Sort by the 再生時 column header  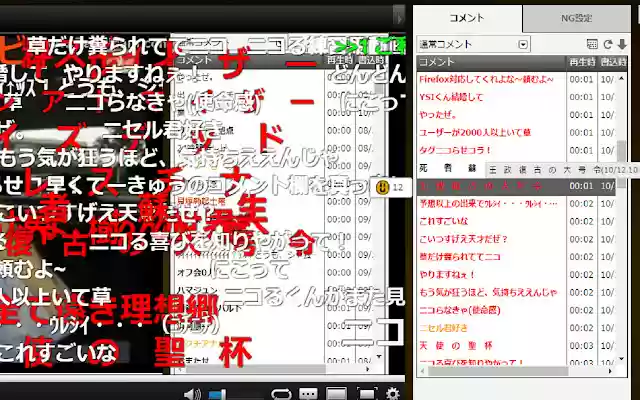[582, 62]
